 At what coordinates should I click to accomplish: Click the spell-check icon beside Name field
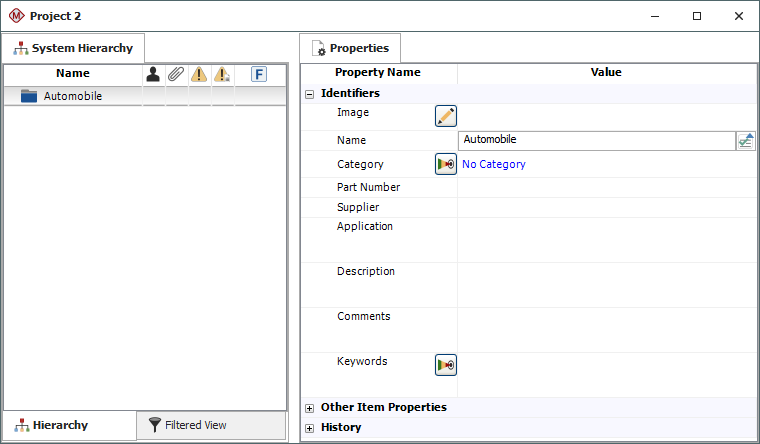coord(745,141)
